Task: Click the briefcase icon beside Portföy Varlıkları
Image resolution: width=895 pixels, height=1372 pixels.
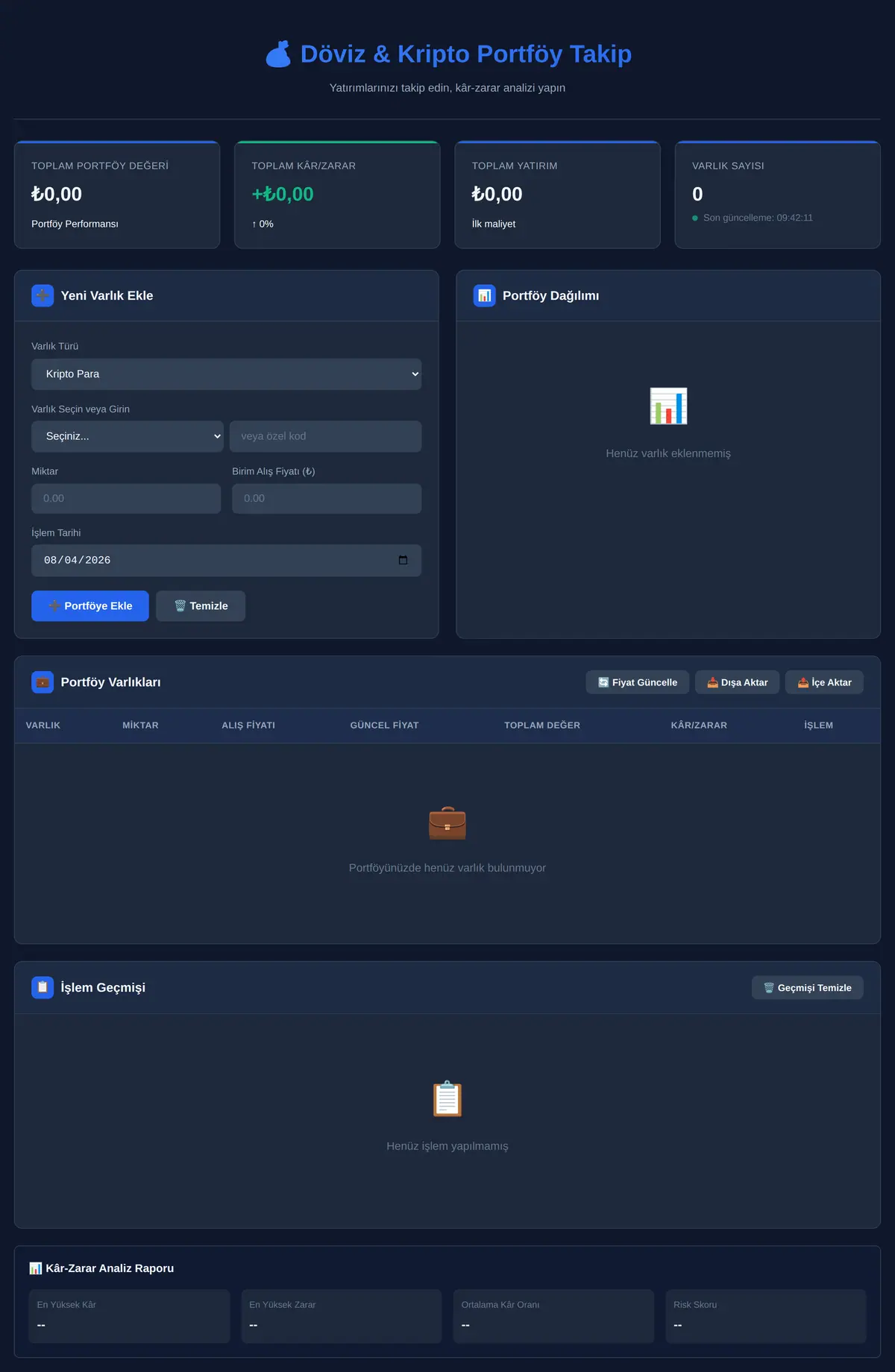Action: point(43,682)
